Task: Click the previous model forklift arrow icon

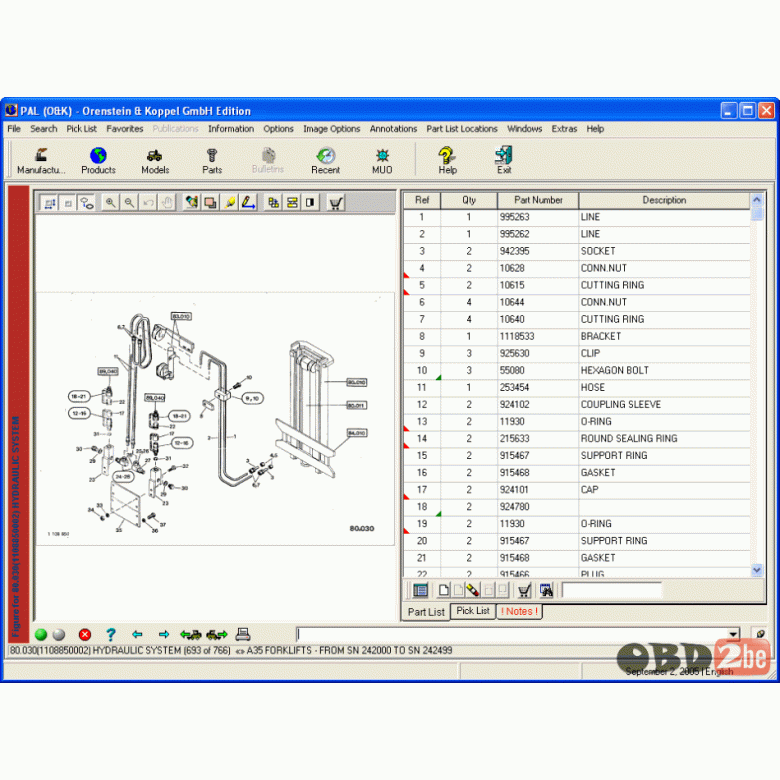Action: click(191, 634)
